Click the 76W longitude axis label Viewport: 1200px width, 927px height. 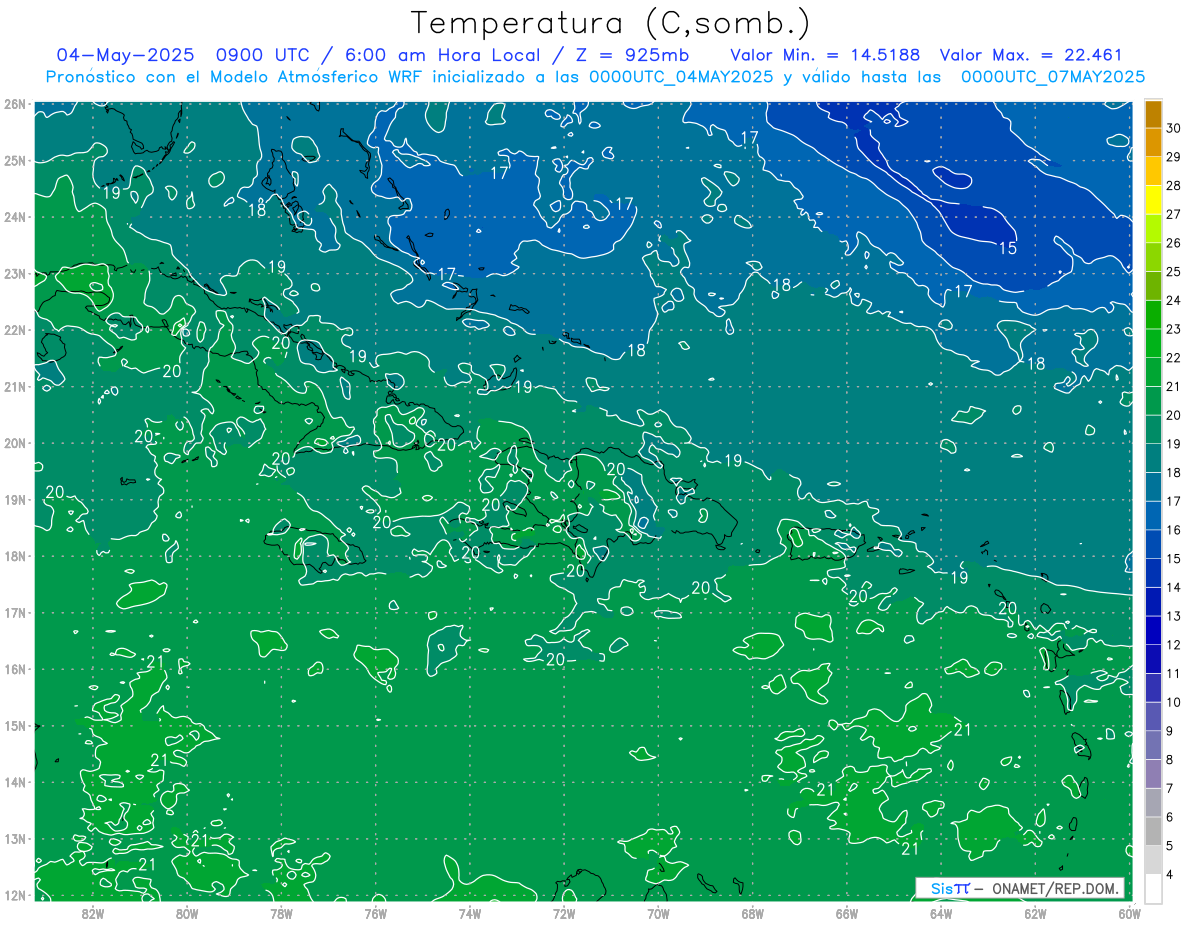point(376,914)
